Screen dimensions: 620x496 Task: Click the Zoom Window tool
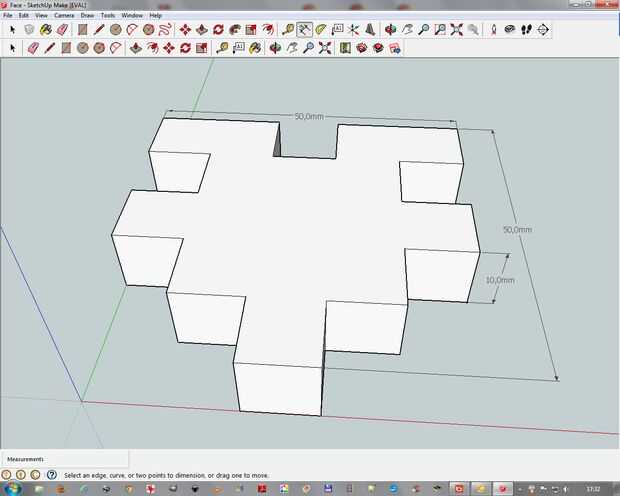pos(440,30)
